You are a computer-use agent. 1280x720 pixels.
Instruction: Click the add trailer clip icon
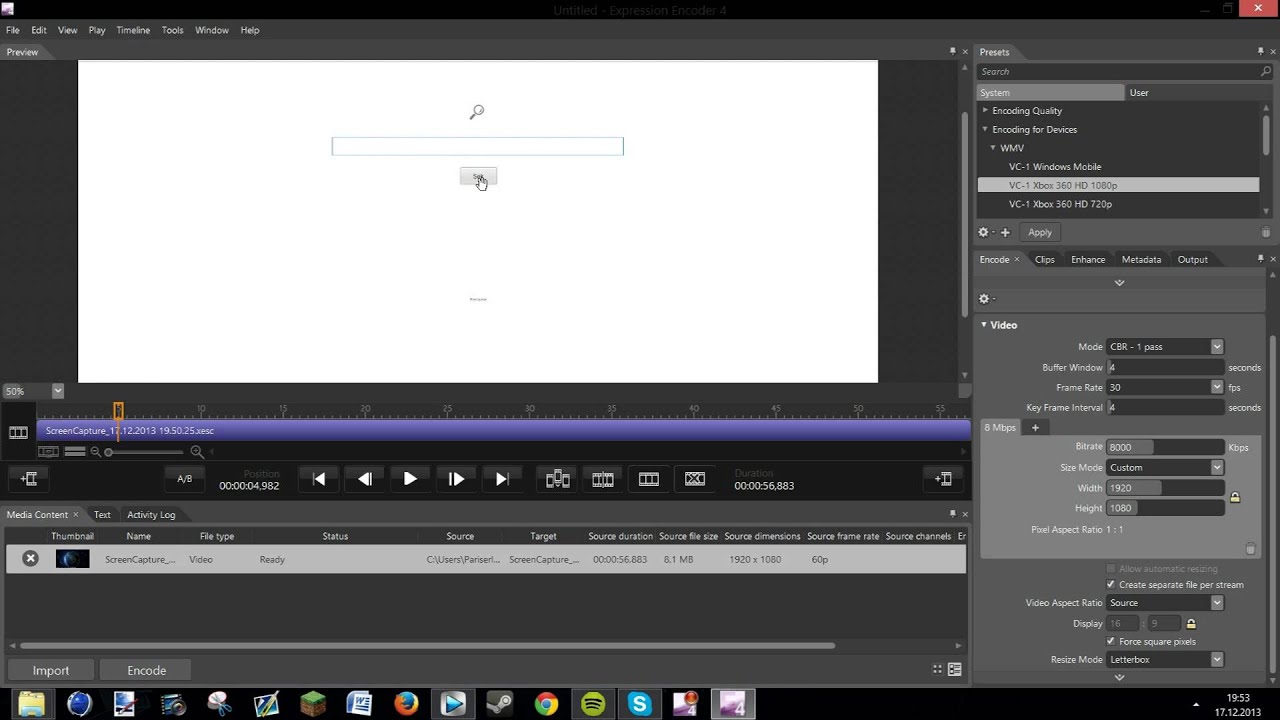943,479
